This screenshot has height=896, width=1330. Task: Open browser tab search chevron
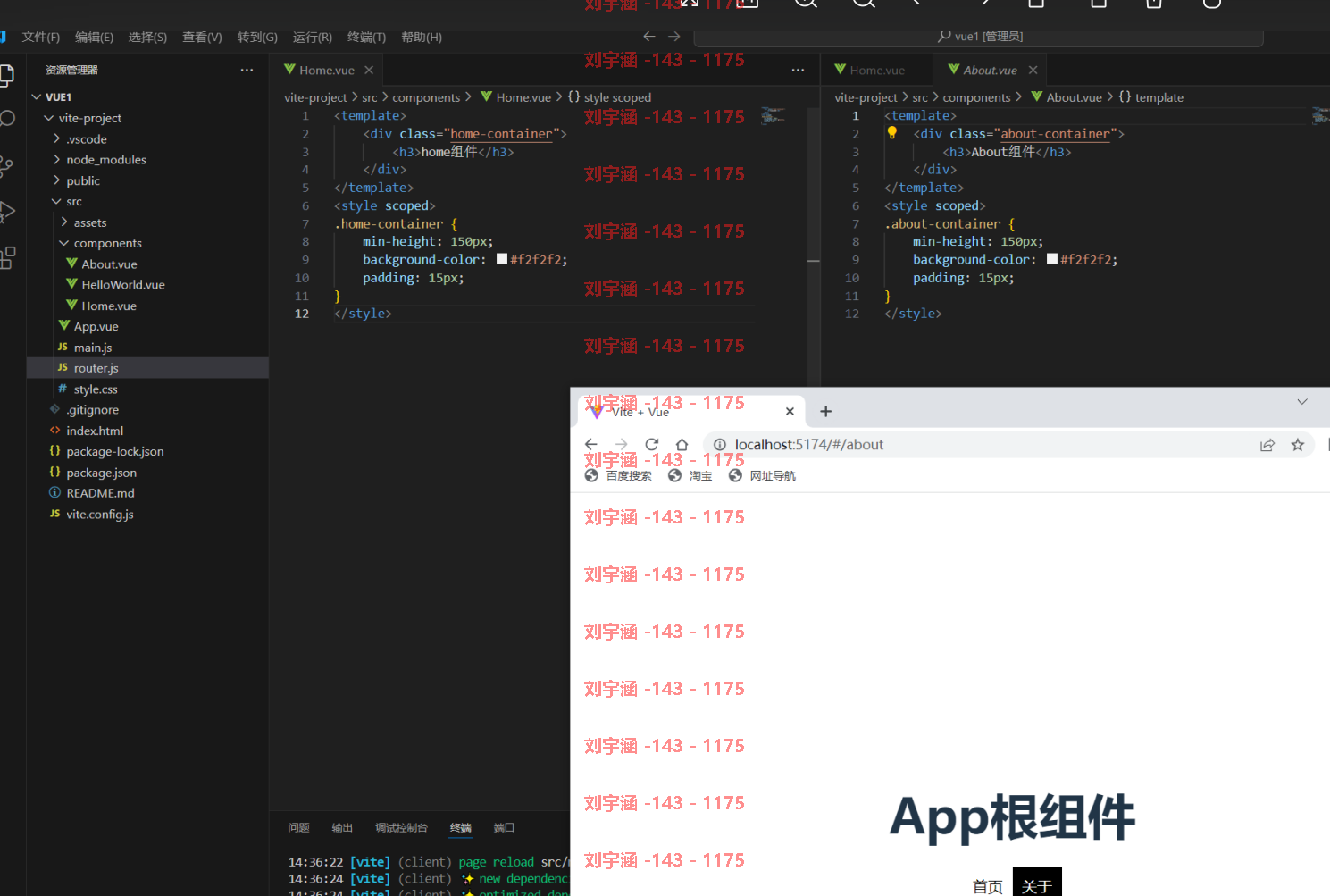[x=1302, y=402]
